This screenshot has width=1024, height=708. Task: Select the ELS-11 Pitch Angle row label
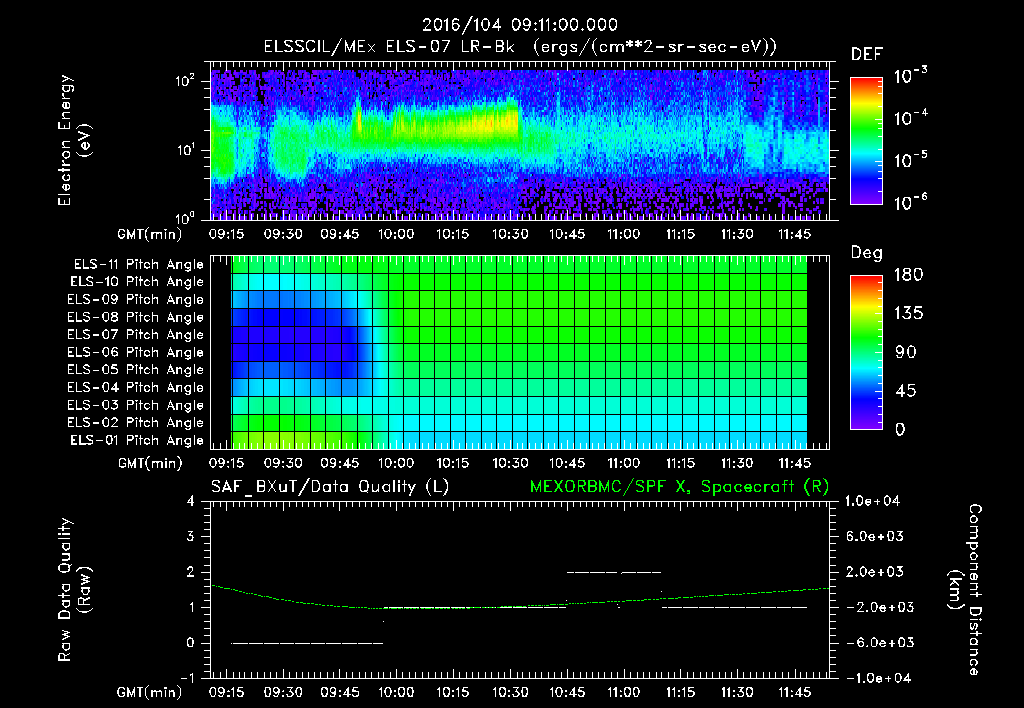click(138, 265)
